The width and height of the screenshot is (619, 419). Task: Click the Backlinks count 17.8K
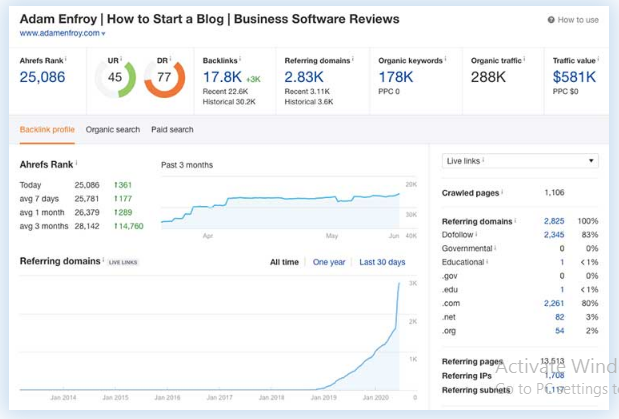[222, 77]
